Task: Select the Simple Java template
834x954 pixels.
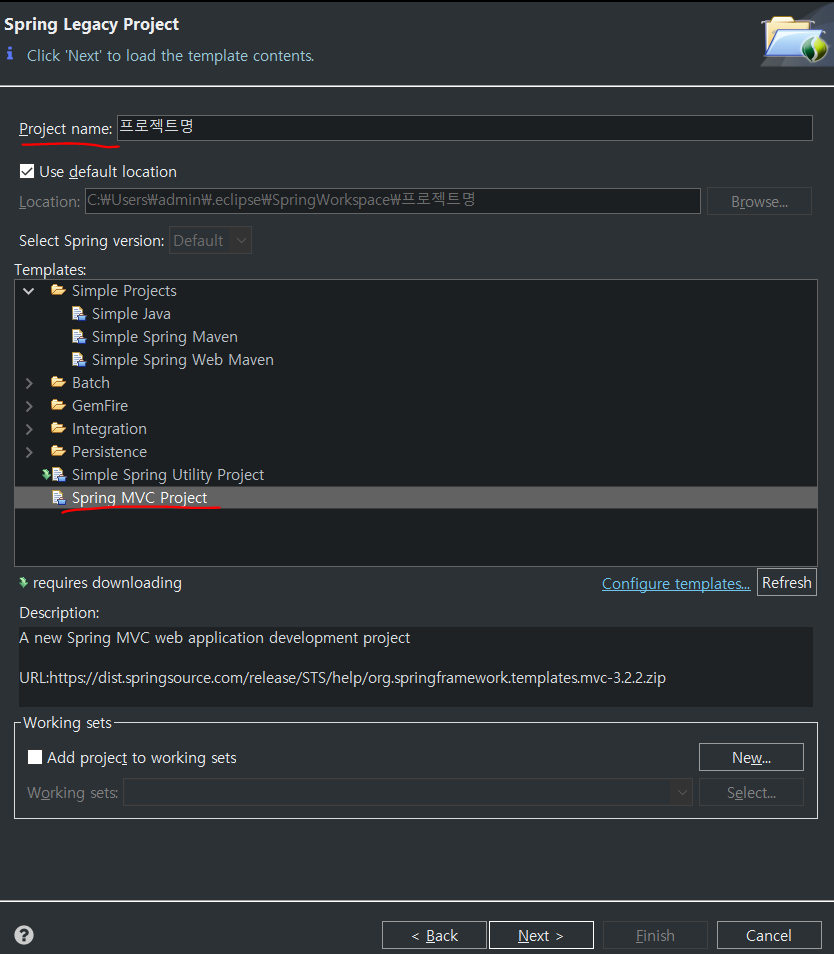Action: pos(131,314)
